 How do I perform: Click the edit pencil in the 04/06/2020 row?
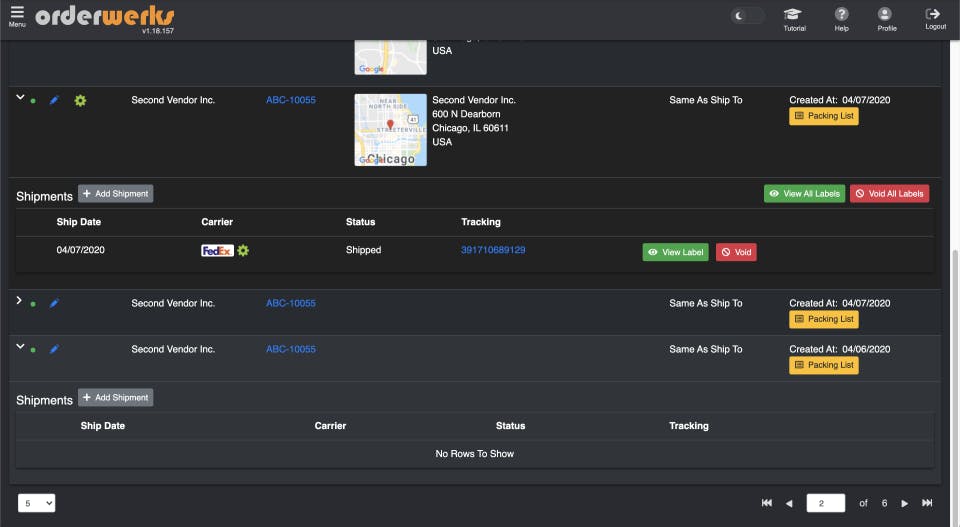pos(54,350)
